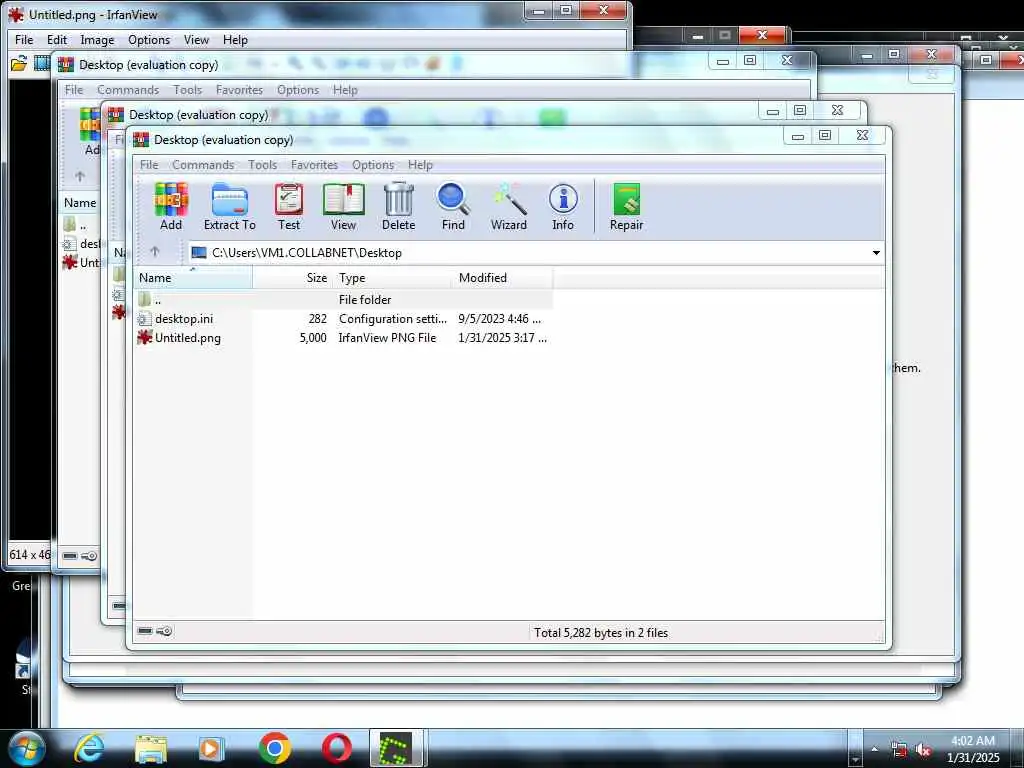
Task: Click the 5,000 size value of Untitled.png
Action: pos(313,338)
